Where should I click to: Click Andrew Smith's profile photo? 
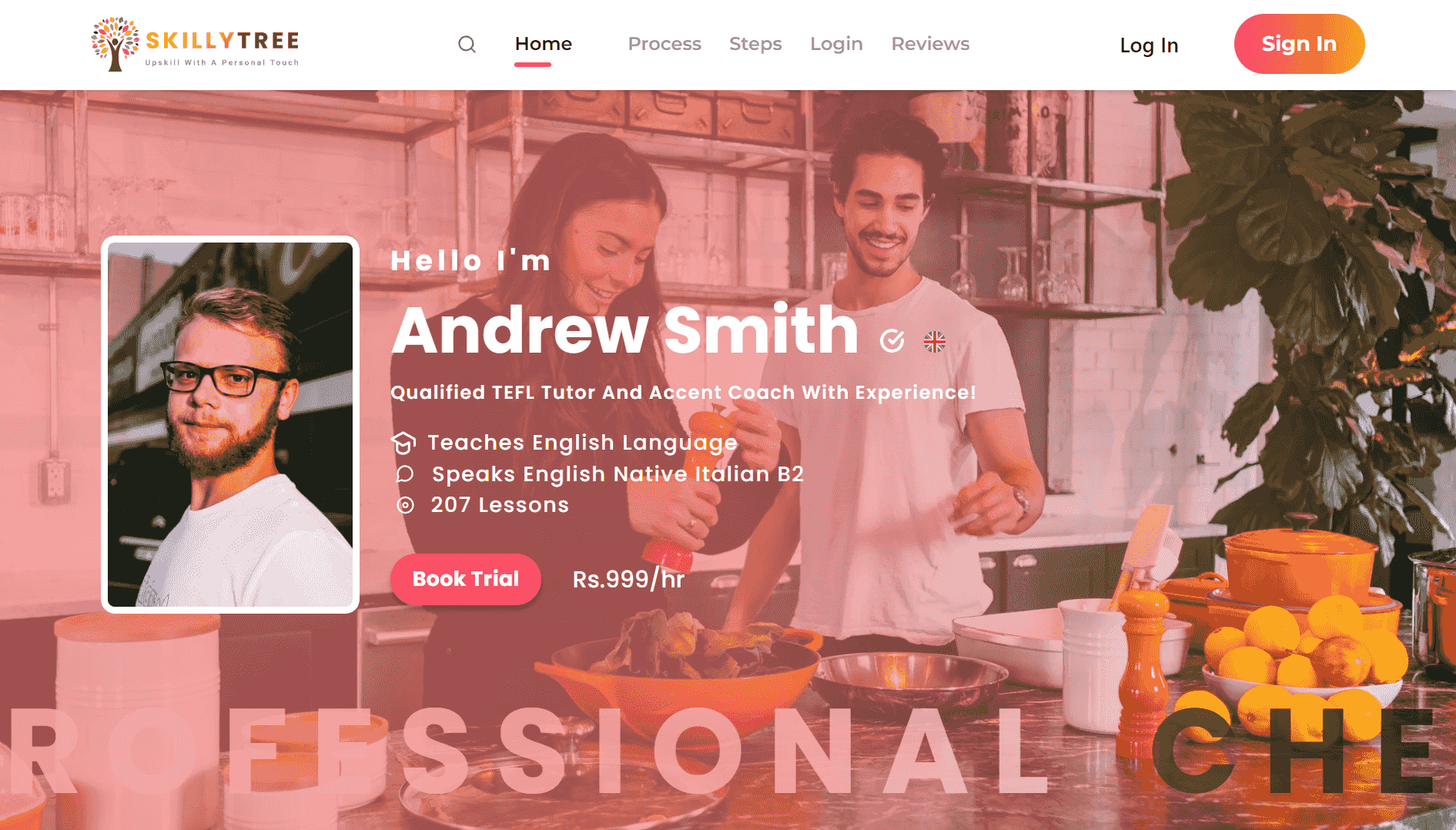point(230,424)
